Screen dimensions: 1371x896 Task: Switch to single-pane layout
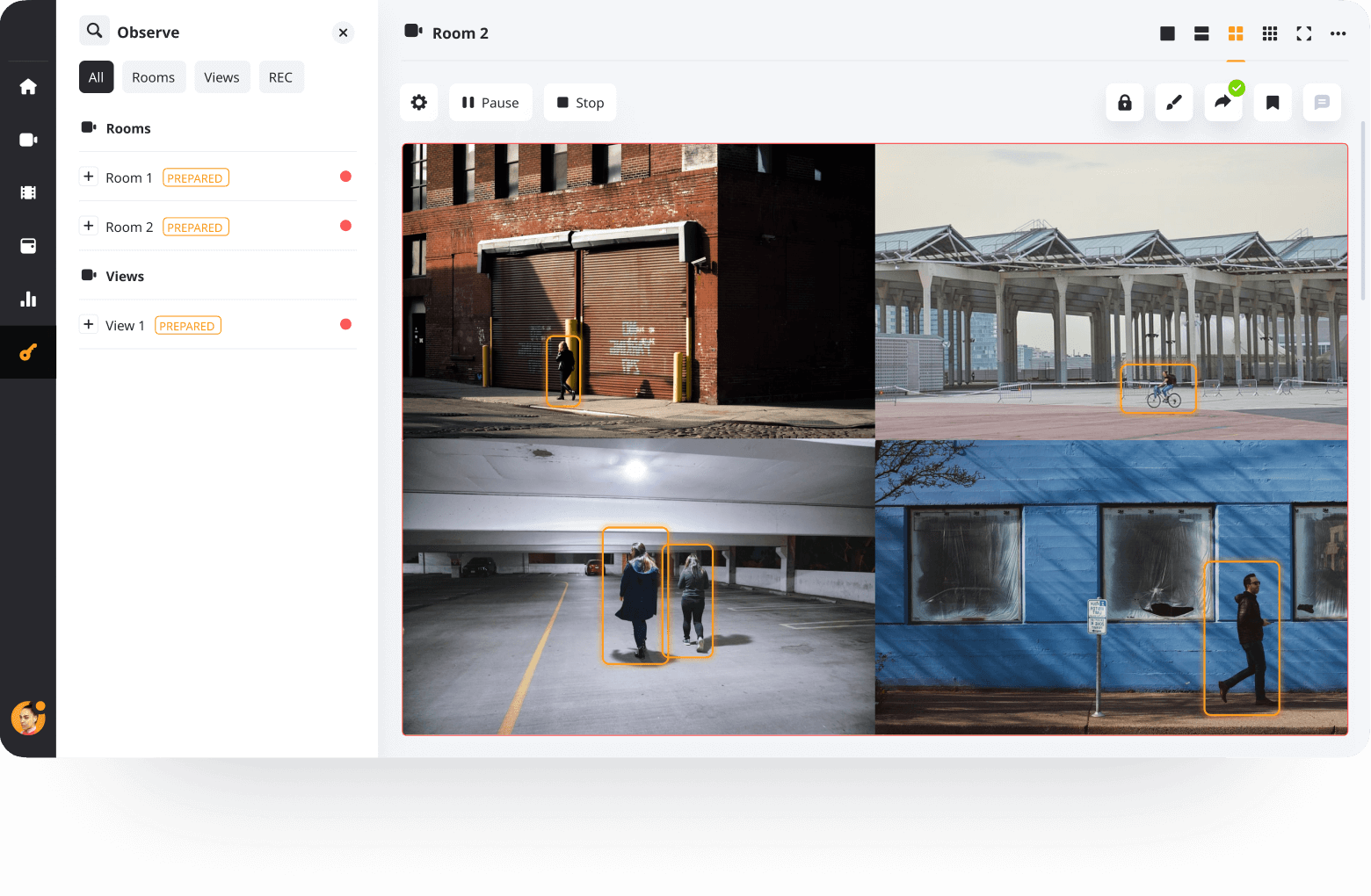(x=1167, y=33)
